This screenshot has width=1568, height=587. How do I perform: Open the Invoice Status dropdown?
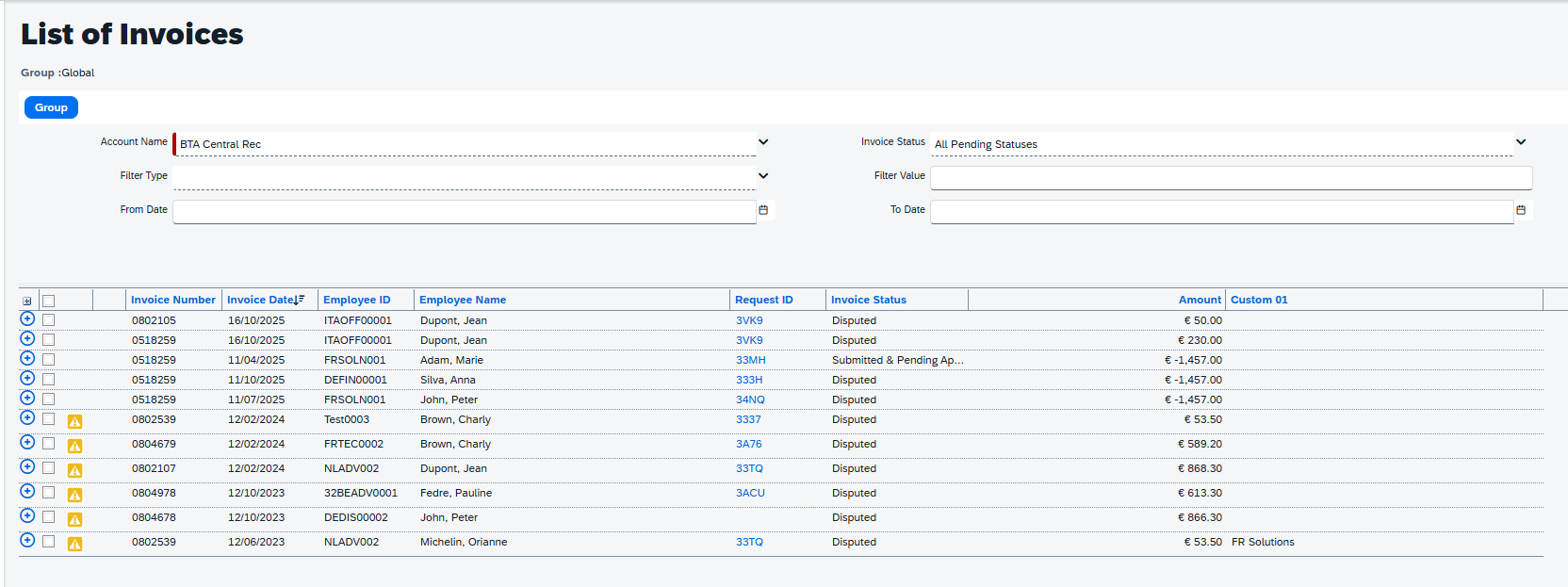point(1520,142)
